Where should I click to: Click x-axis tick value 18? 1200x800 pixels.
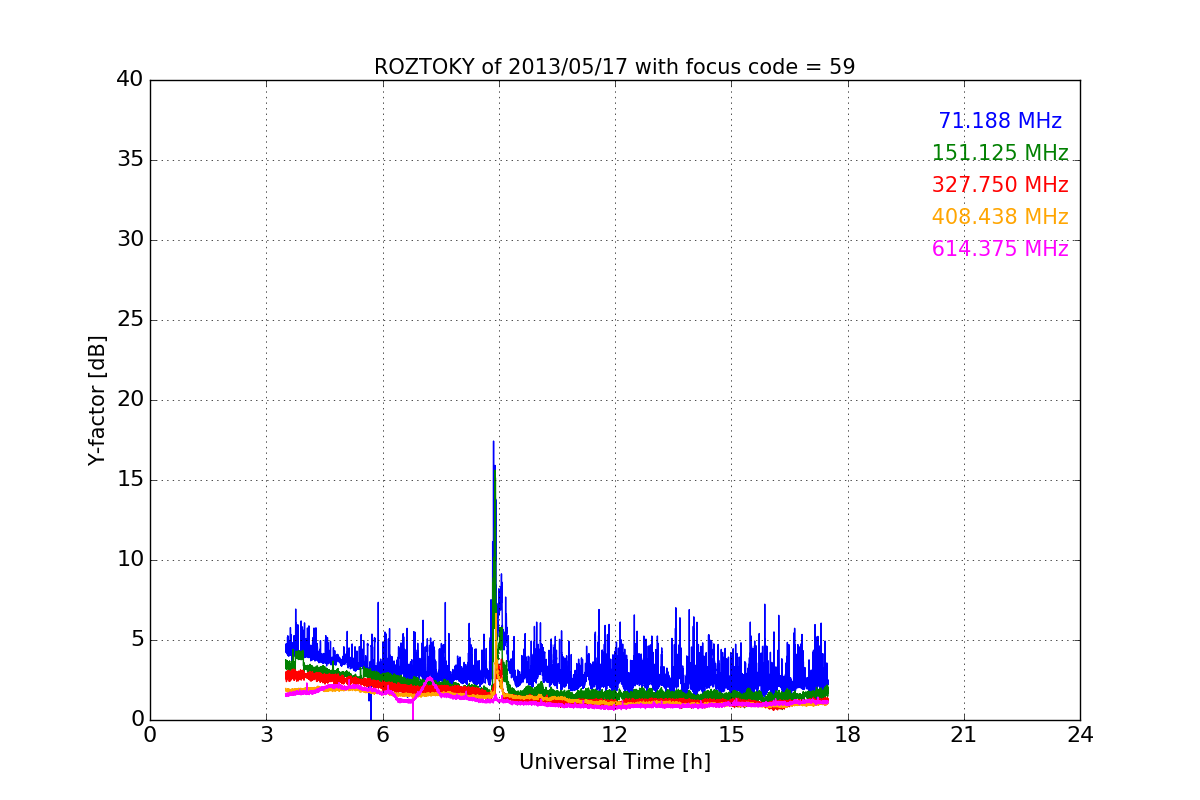848,735
